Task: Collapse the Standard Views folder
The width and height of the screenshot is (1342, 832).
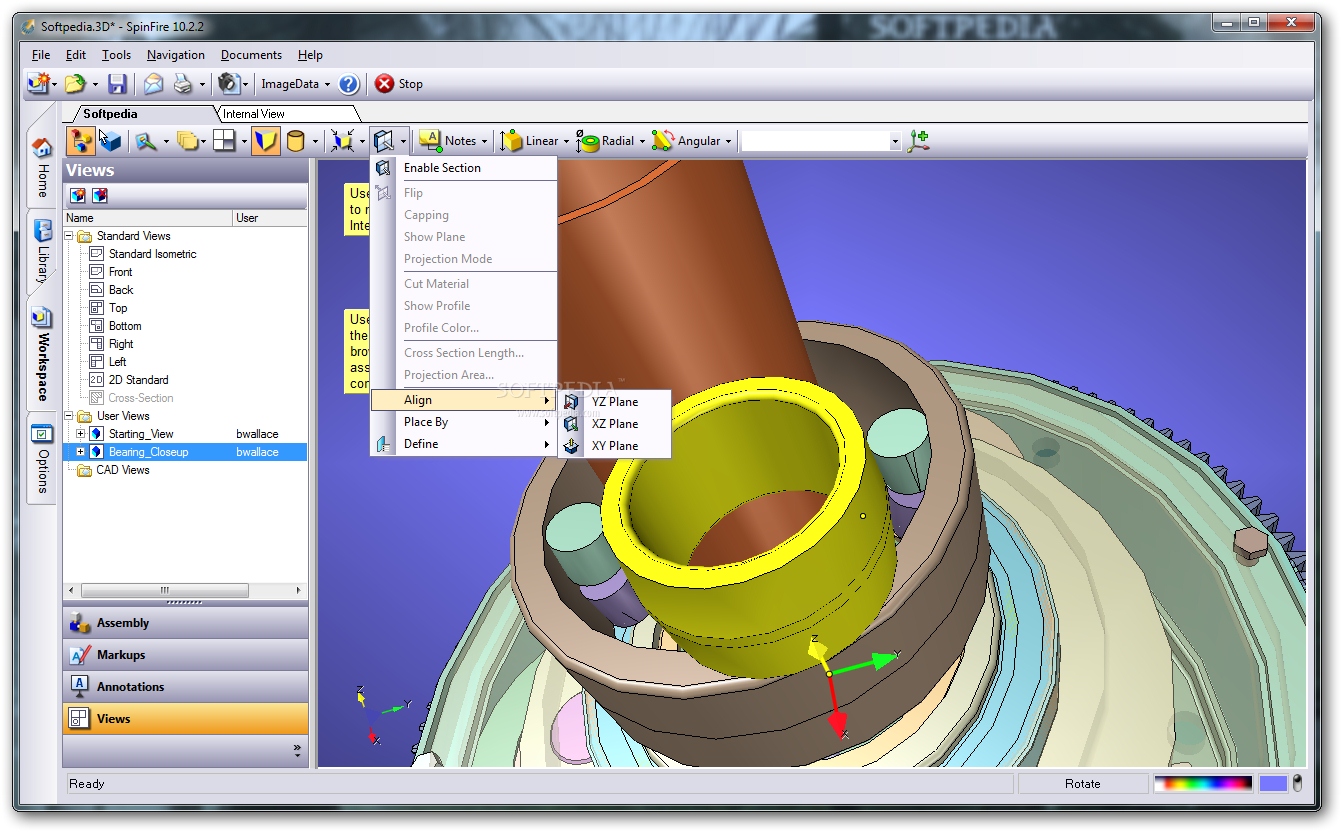Action: 69,236
